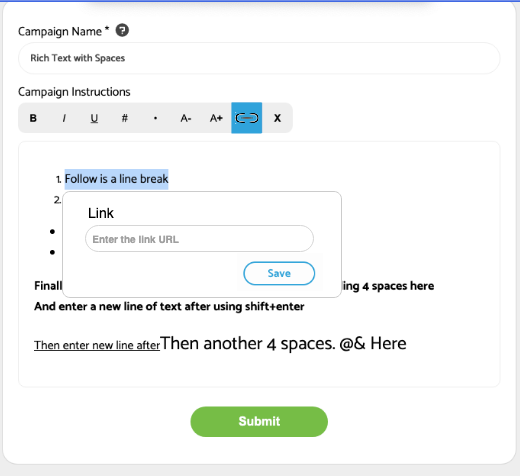Screen dimensions: 520x476
Task: Place cursor in 'And enter a new line' text
Action: click(169, 306)
